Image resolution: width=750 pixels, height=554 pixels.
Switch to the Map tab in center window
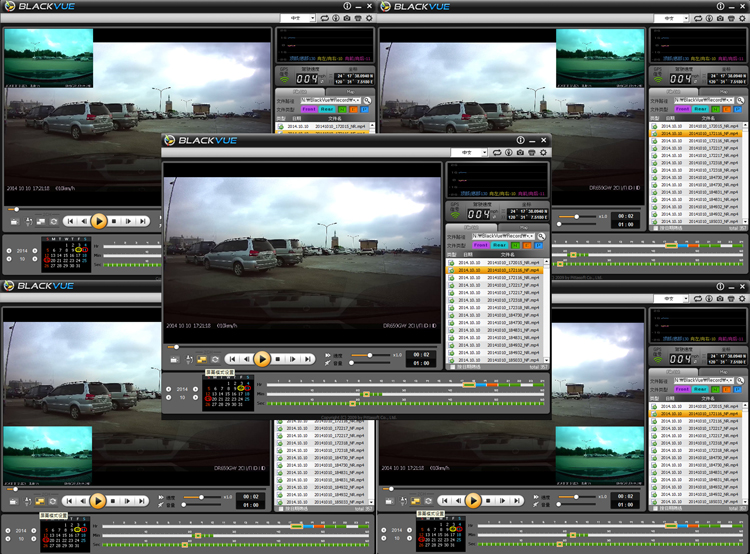(x=523, y=226)
